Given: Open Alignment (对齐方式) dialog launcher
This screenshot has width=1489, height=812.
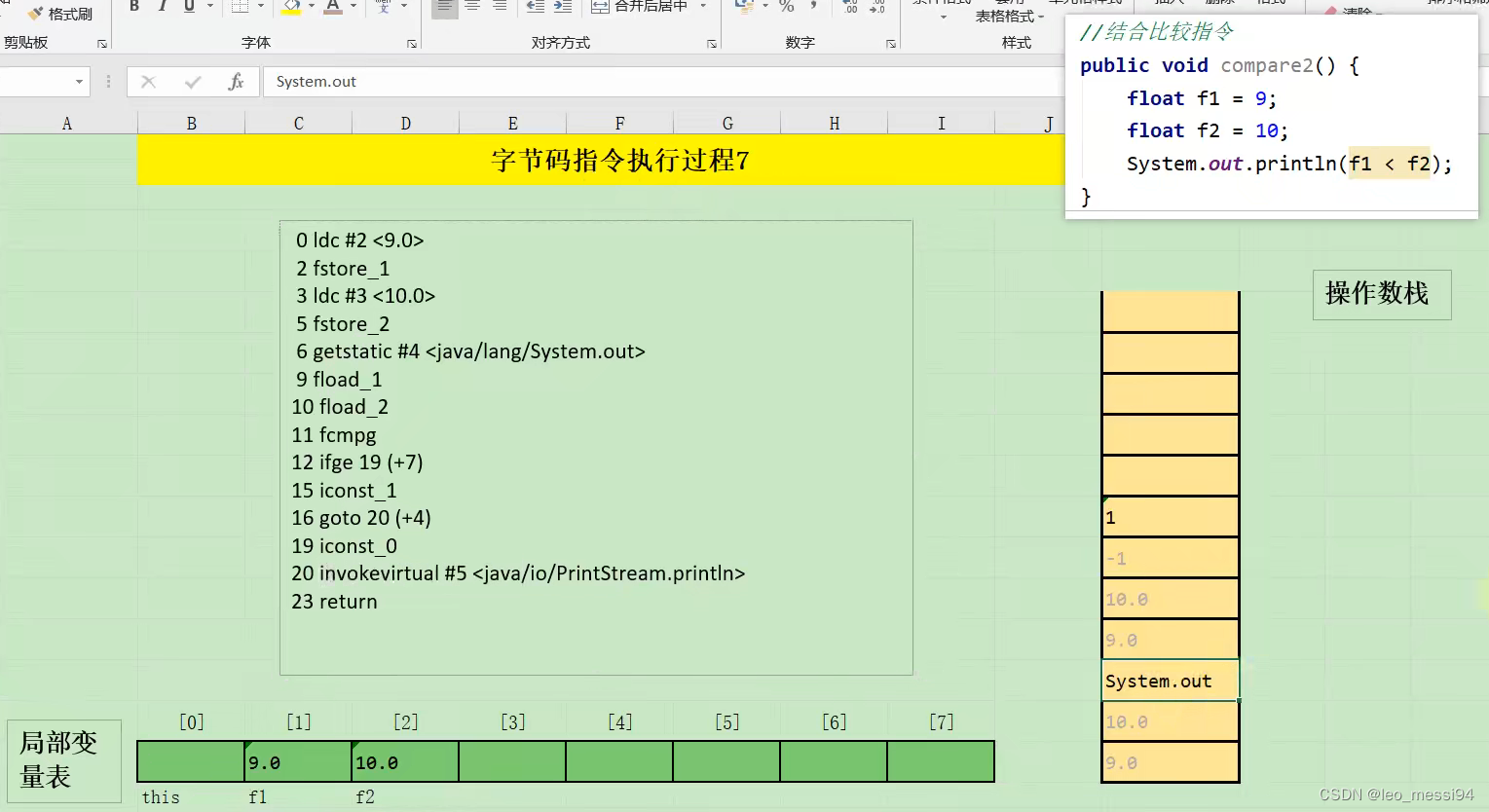Looking at the screenshot, I should tap(712, 44).
